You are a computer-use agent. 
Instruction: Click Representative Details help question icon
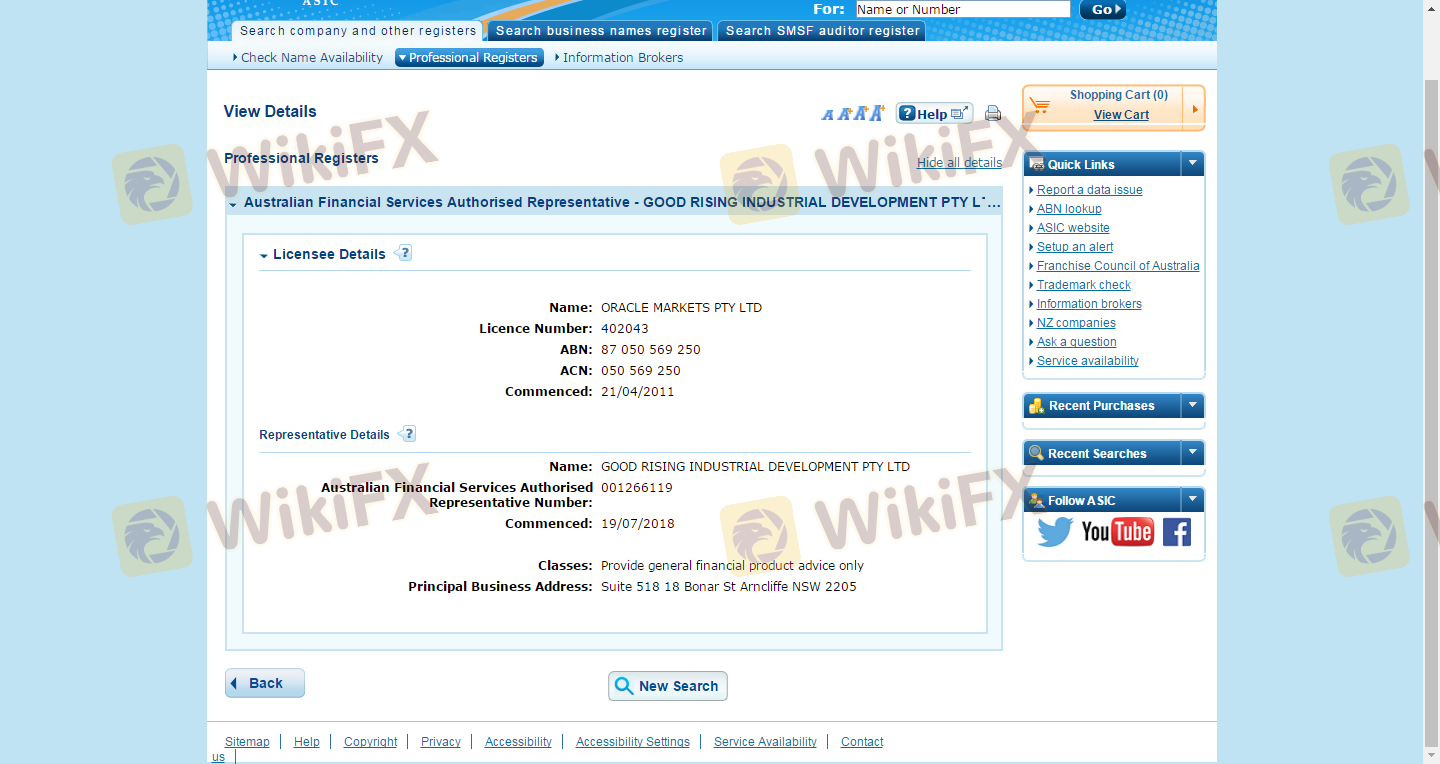(x=407, y=434)
